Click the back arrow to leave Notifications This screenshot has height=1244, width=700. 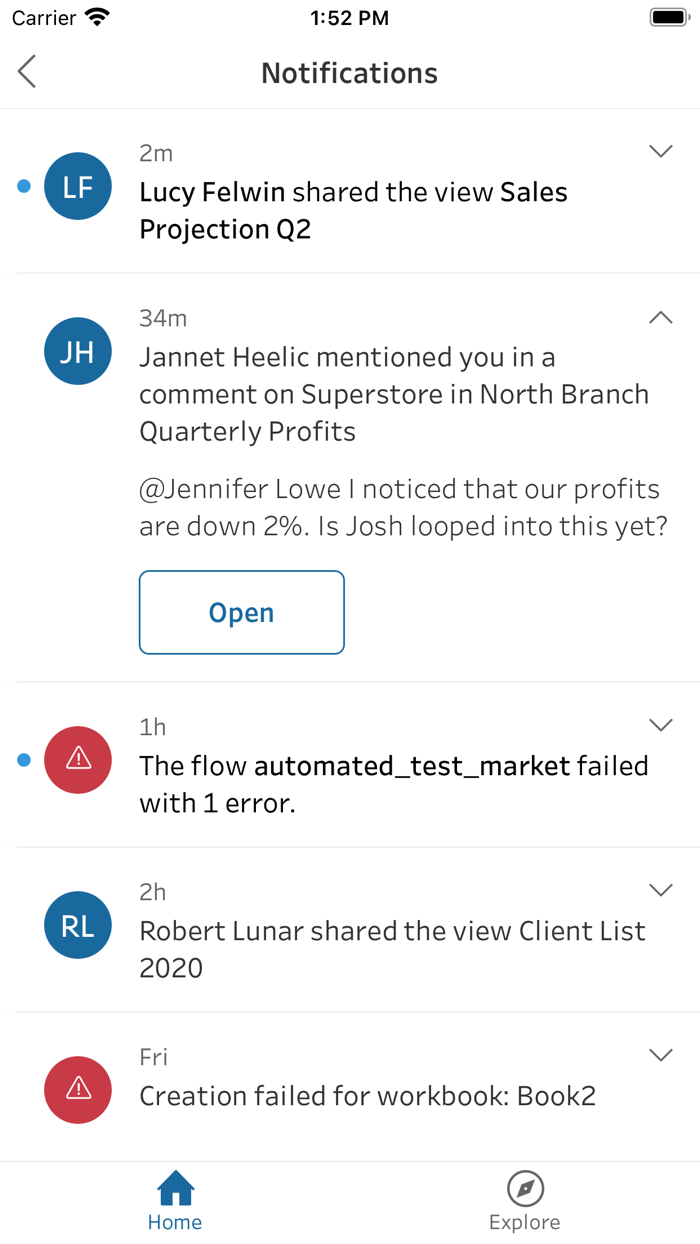click(x=27, y=72)
